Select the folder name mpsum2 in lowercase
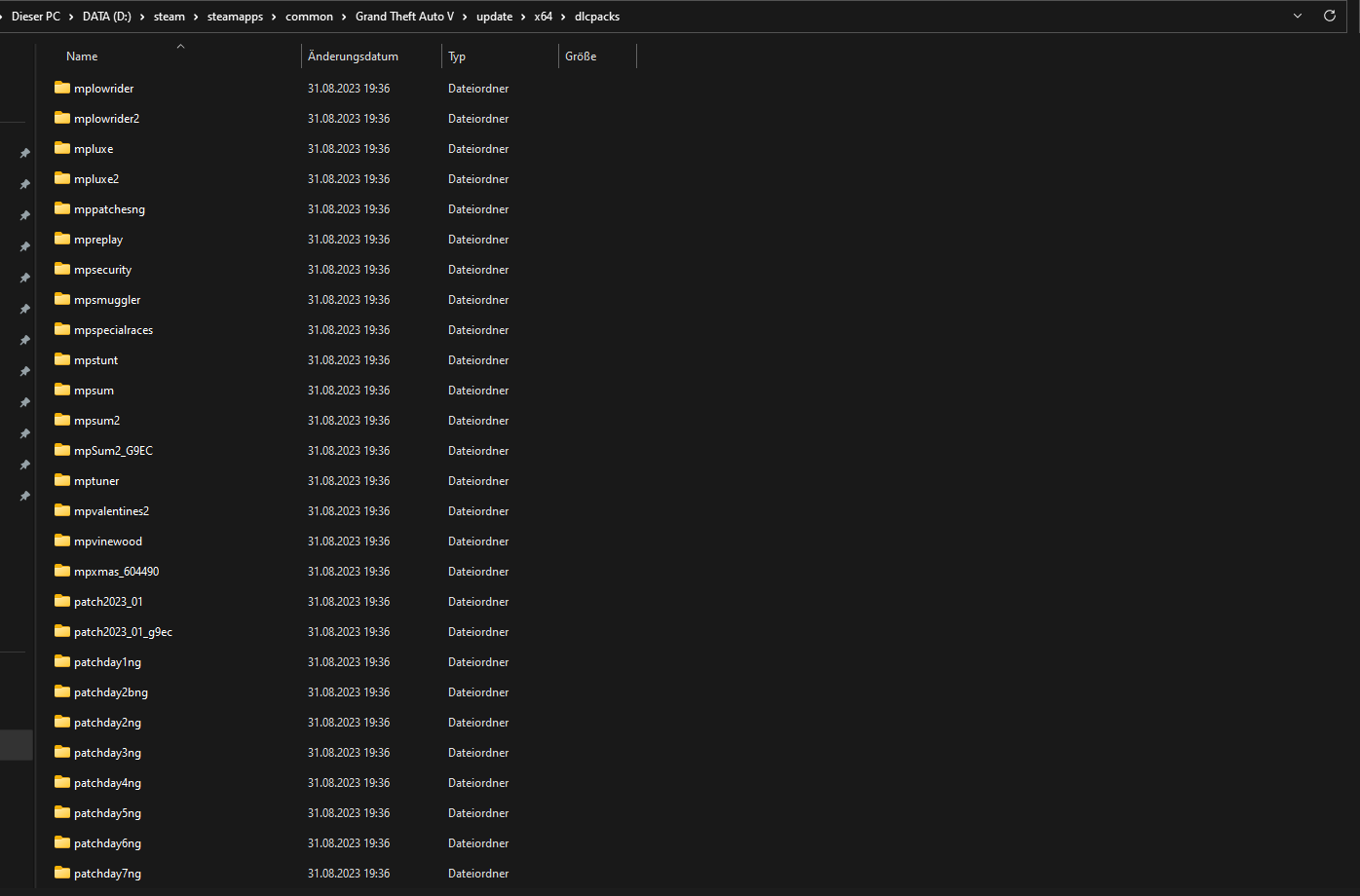Image resolution: width=1360 pixels, height=896 pixels. [96, 421]
